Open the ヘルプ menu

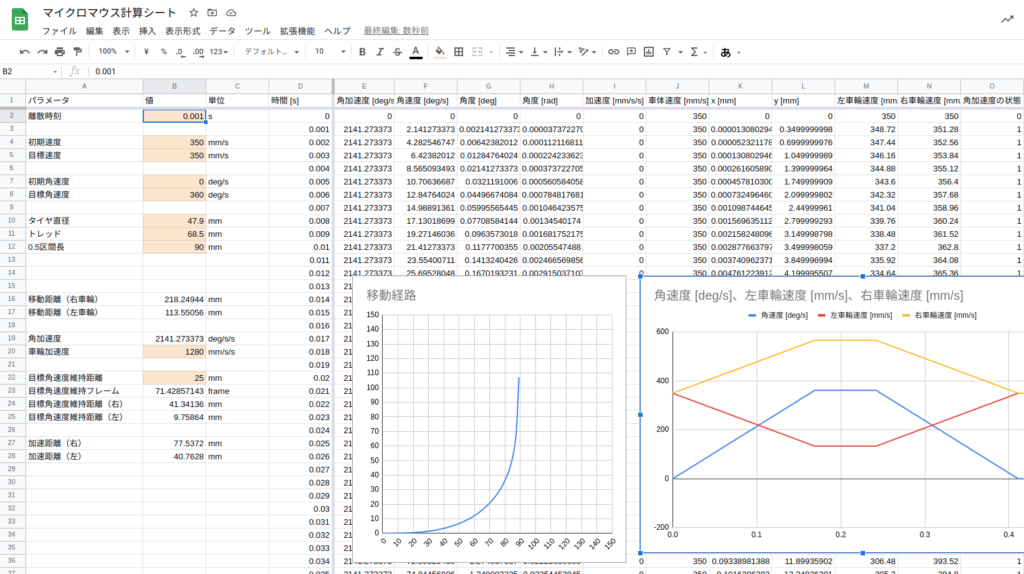coord(337,31)
